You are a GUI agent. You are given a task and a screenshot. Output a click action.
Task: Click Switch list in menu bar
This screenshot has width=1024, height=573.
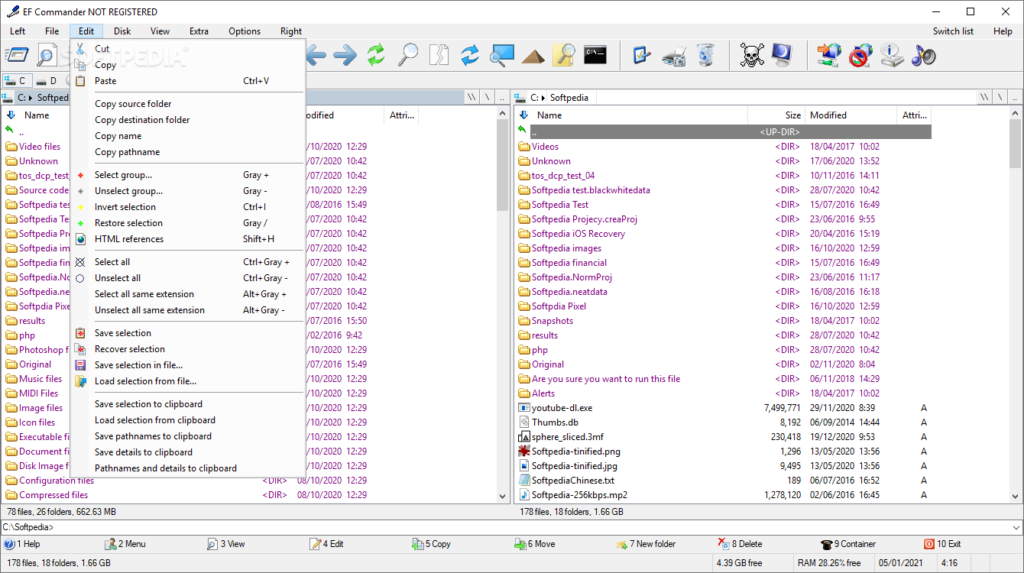[x=953, y=31]
